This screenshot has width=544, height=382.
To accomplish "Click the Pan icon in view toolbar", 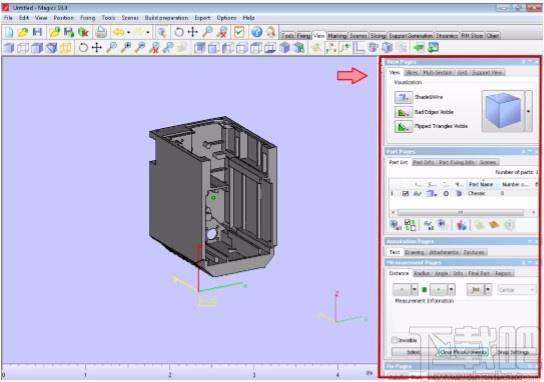I will (97, 48).
